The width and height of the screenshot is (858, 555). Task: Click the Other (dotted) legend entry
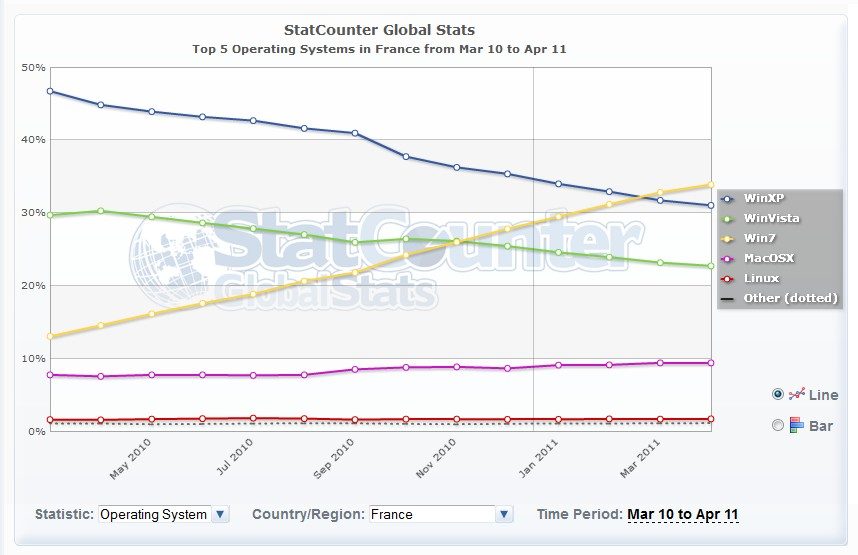point(789,298)
